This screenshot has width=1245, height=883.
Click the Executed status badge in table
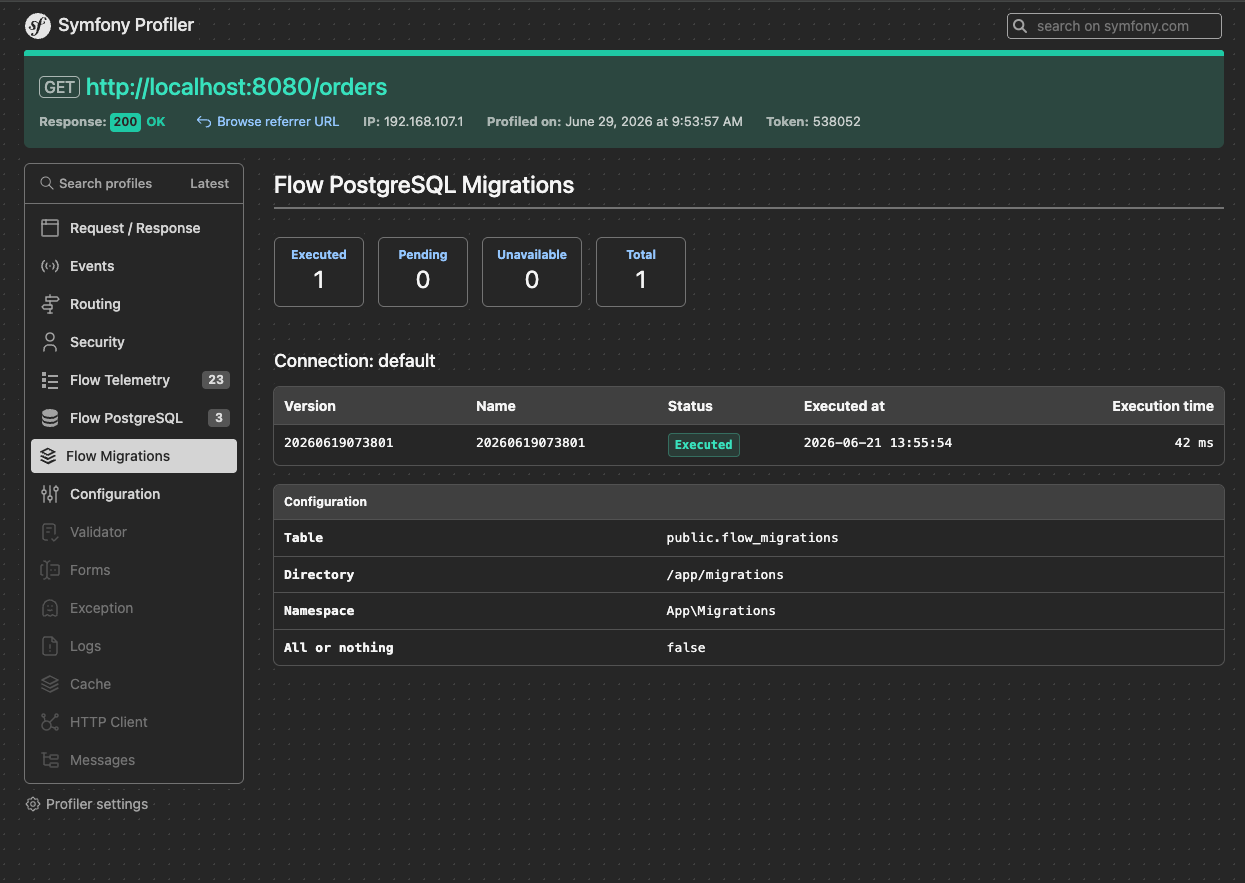coord(704,445)
